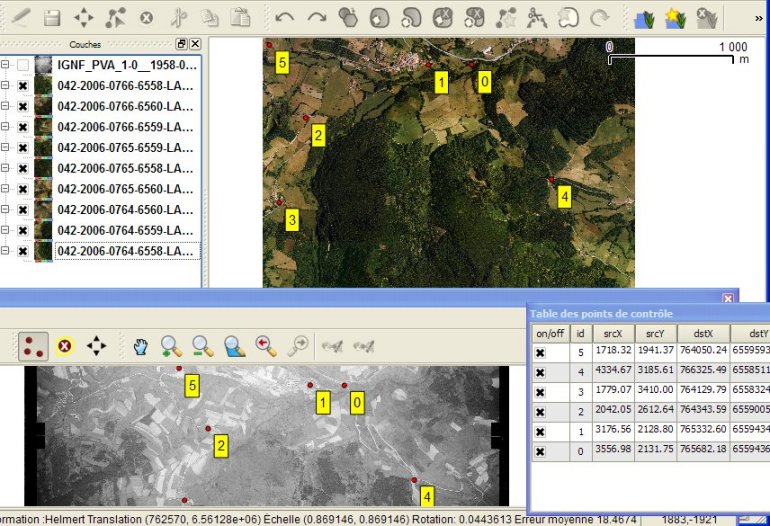Screen dimensions: 770x526
Task: Click the Undo arrow in top toolbar
Action: pyautogui.click(x=285, y=17)
